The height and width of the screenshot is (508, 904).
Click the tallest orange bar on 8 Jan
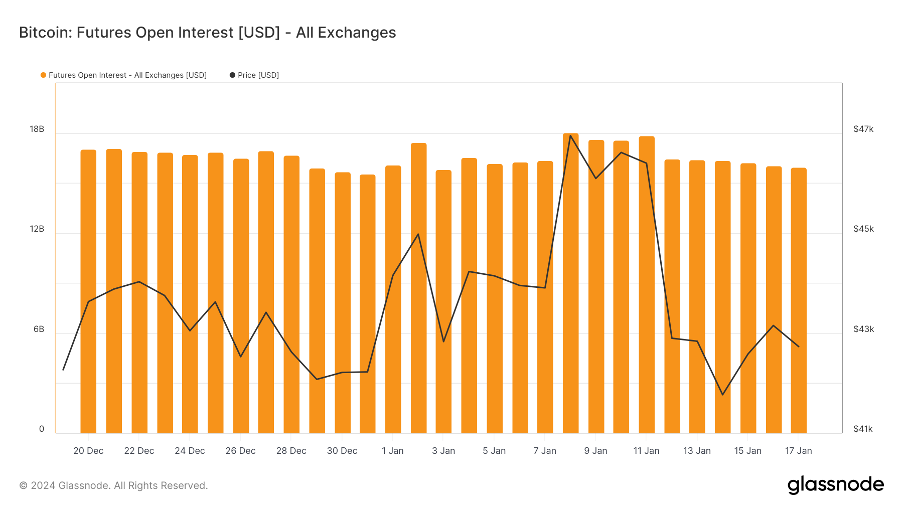(571, 280)
